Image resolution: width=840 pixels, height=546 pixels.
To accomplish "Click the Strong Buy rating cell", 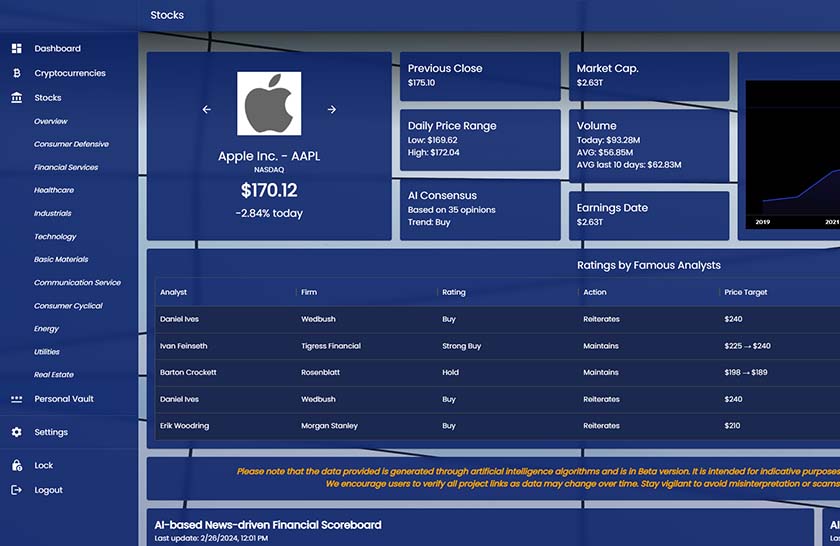I will click(461, 346).
